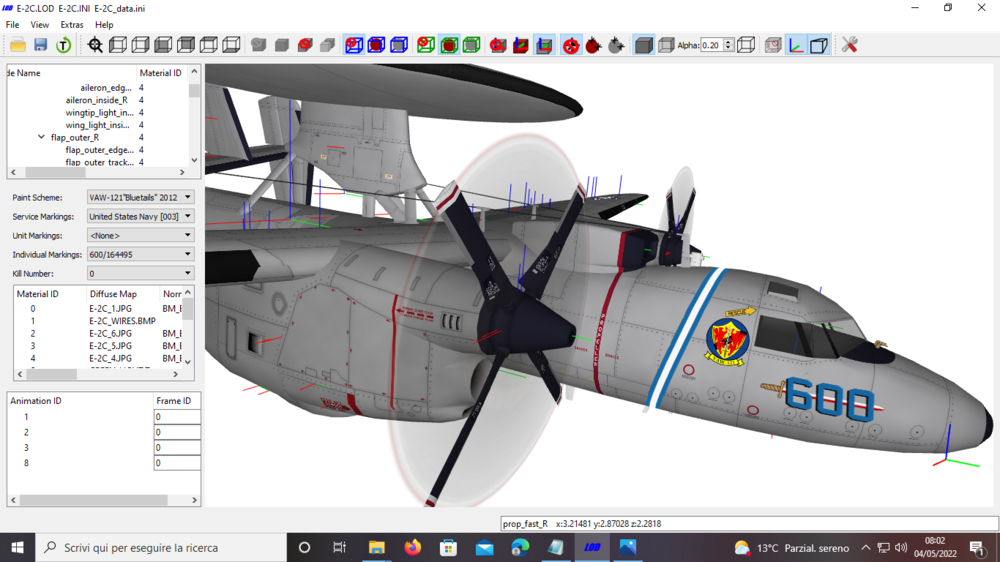Enable the solid dark gray cube shading
The height and width of the screenshot is (562, 1000).
[643, 45]
